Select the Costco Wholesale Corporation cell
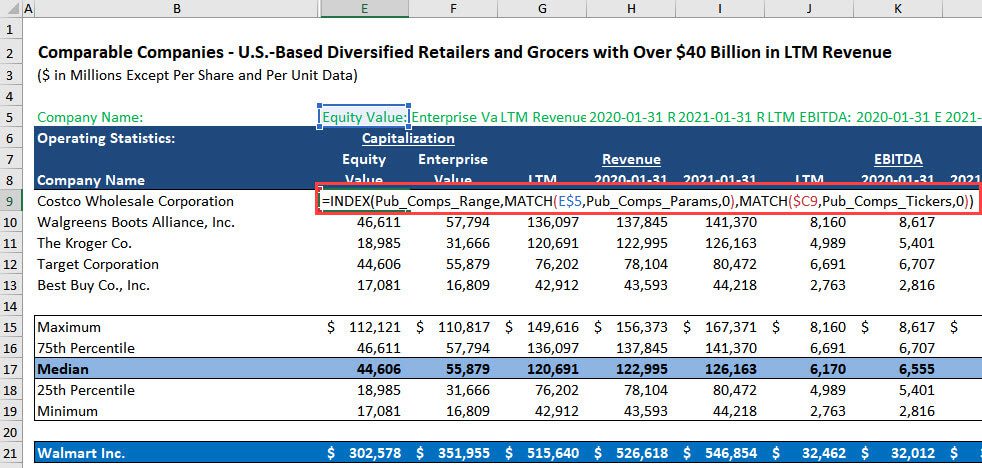The height and width of the screenshot is (468, 982). click(x=121, y=201)
